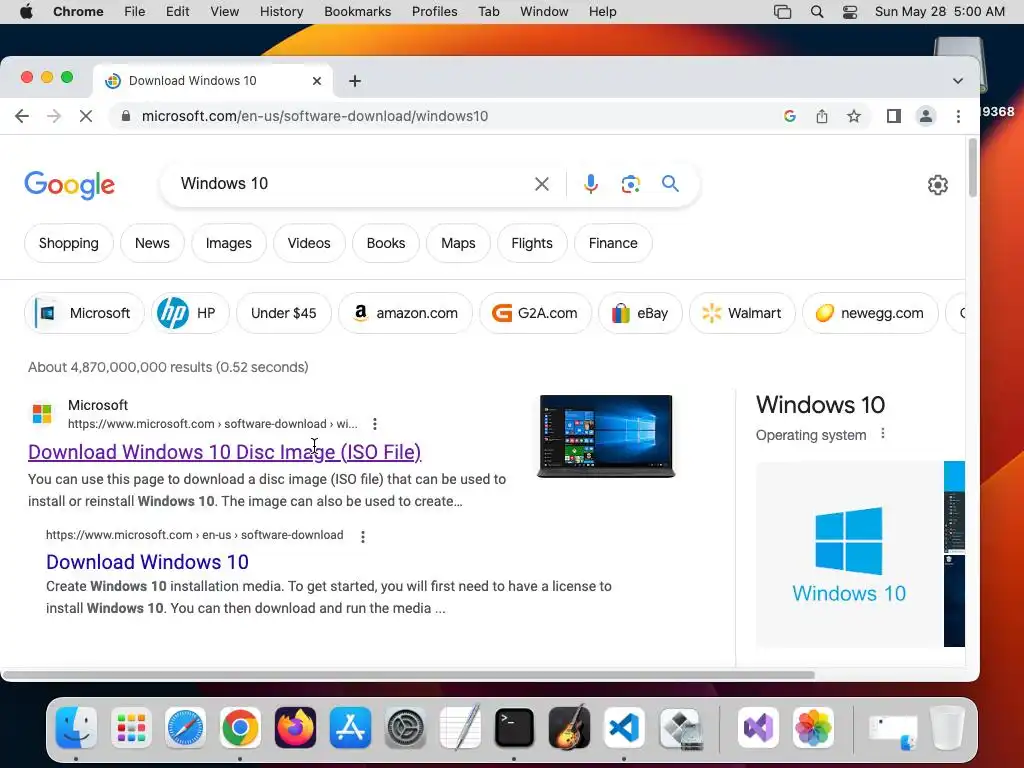Open the Bookmarks menu
Viewport: 1024px width, 768px height.
[357, 12]
